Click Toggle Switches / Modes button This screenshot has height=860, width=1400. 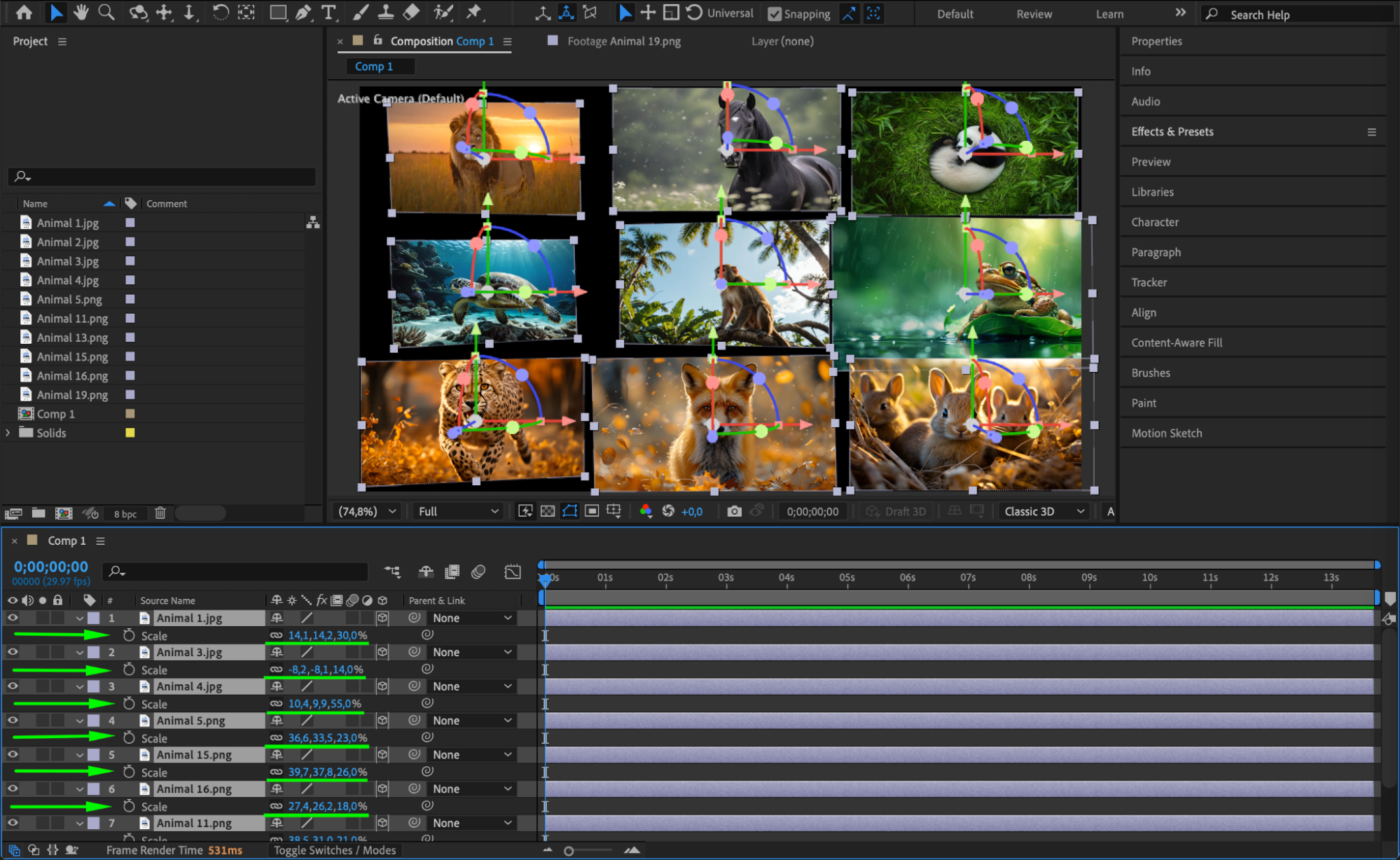[335, 850]
